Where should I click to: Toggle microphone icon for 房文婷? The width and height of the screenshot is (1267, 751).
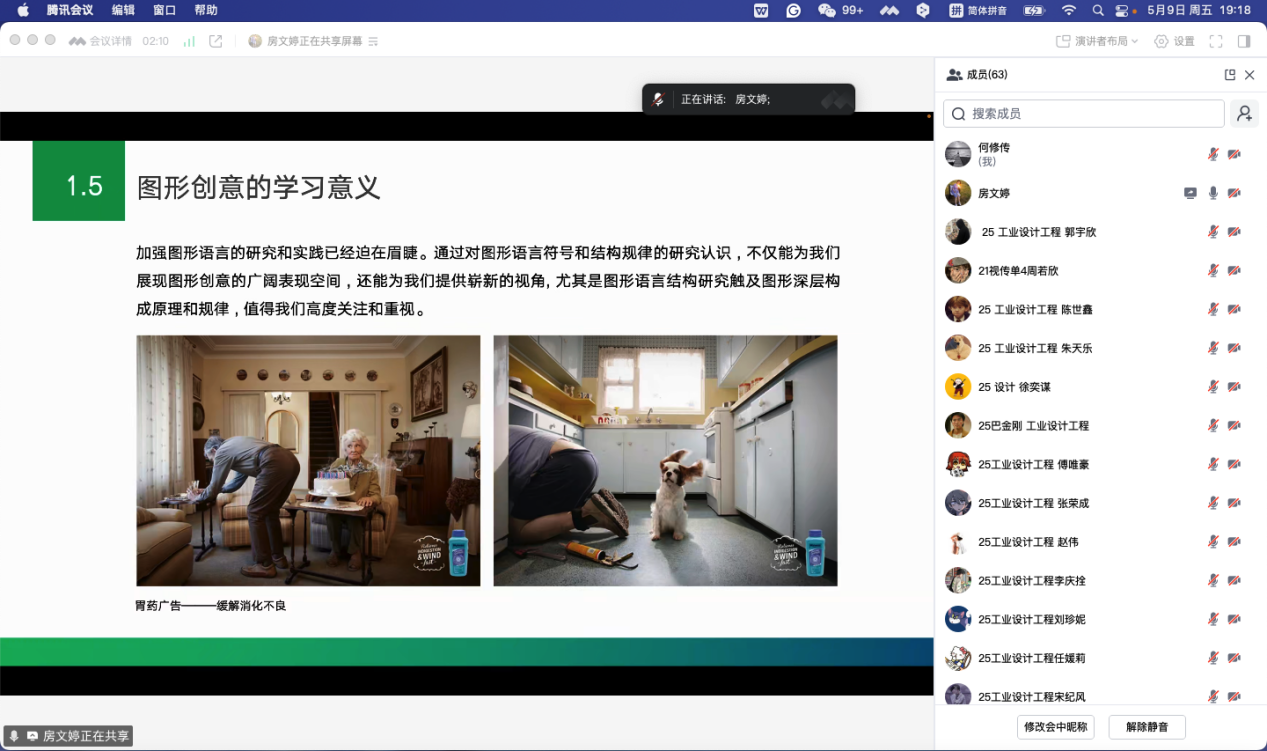click(1213, 193)
